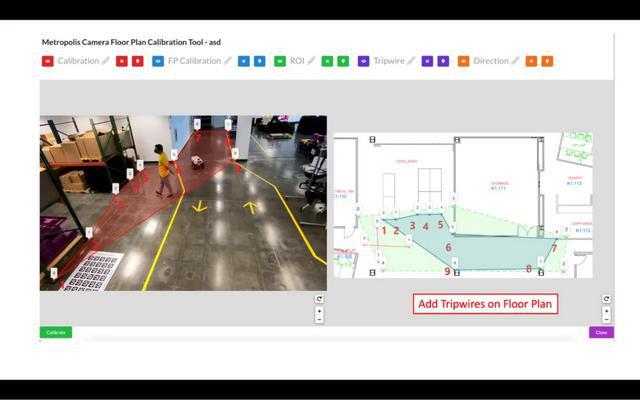Toggle Tripwire visibility with purple eye icon

[x=363, y=61]
